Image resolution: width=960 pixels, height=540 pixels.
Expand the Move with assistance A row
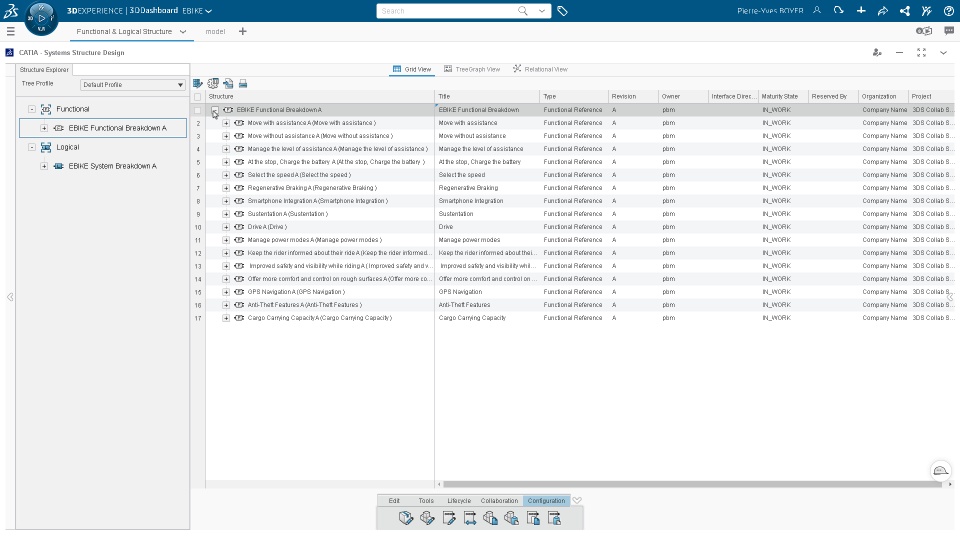(x=226, y=123)
